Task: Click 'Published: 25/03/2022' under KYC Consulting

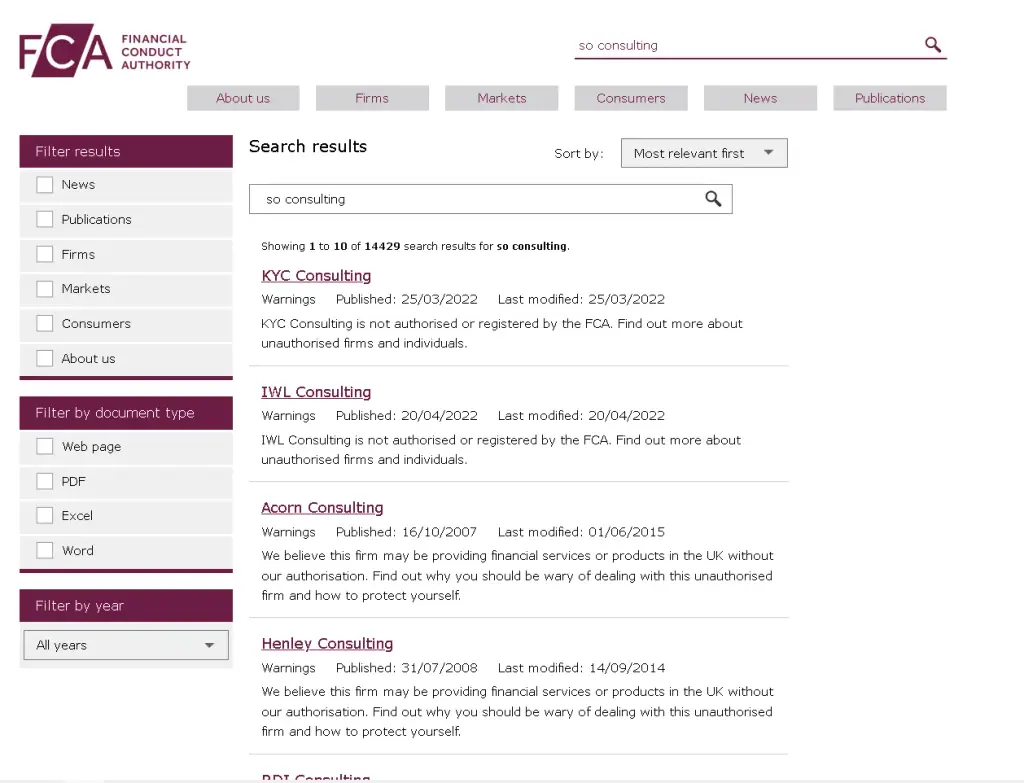Action: point(406,299)
